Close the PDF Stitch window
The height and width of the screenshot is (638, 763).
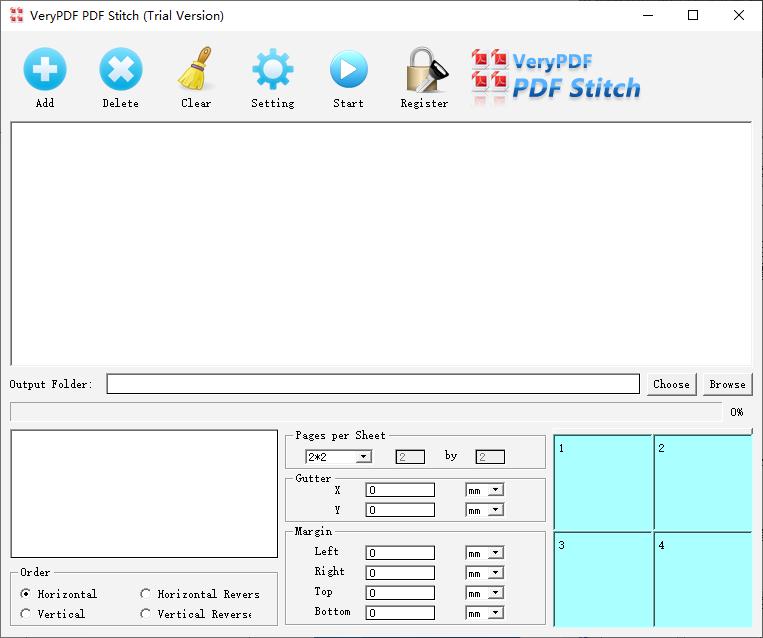(x=739, y=15)
